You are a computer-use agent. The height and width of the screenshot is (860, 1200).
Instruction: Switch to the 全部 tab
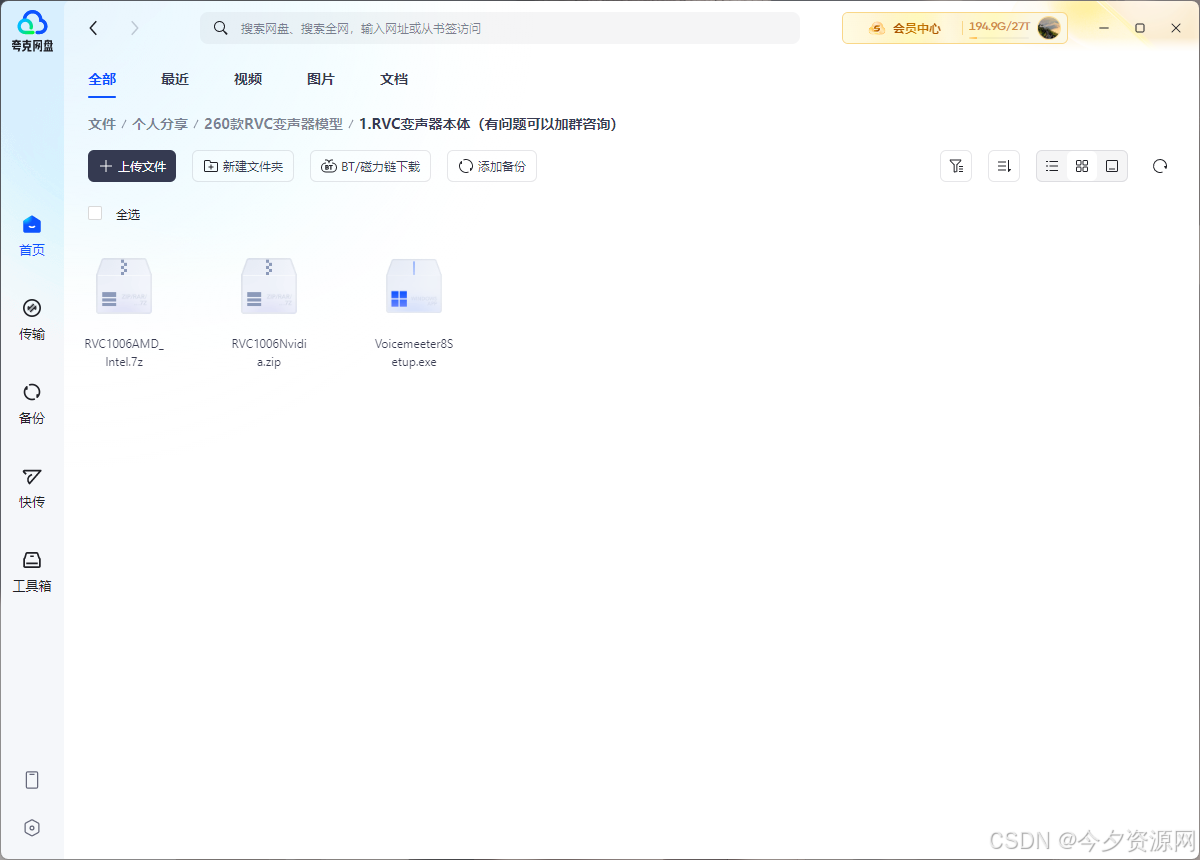click(x=102, y=79)
